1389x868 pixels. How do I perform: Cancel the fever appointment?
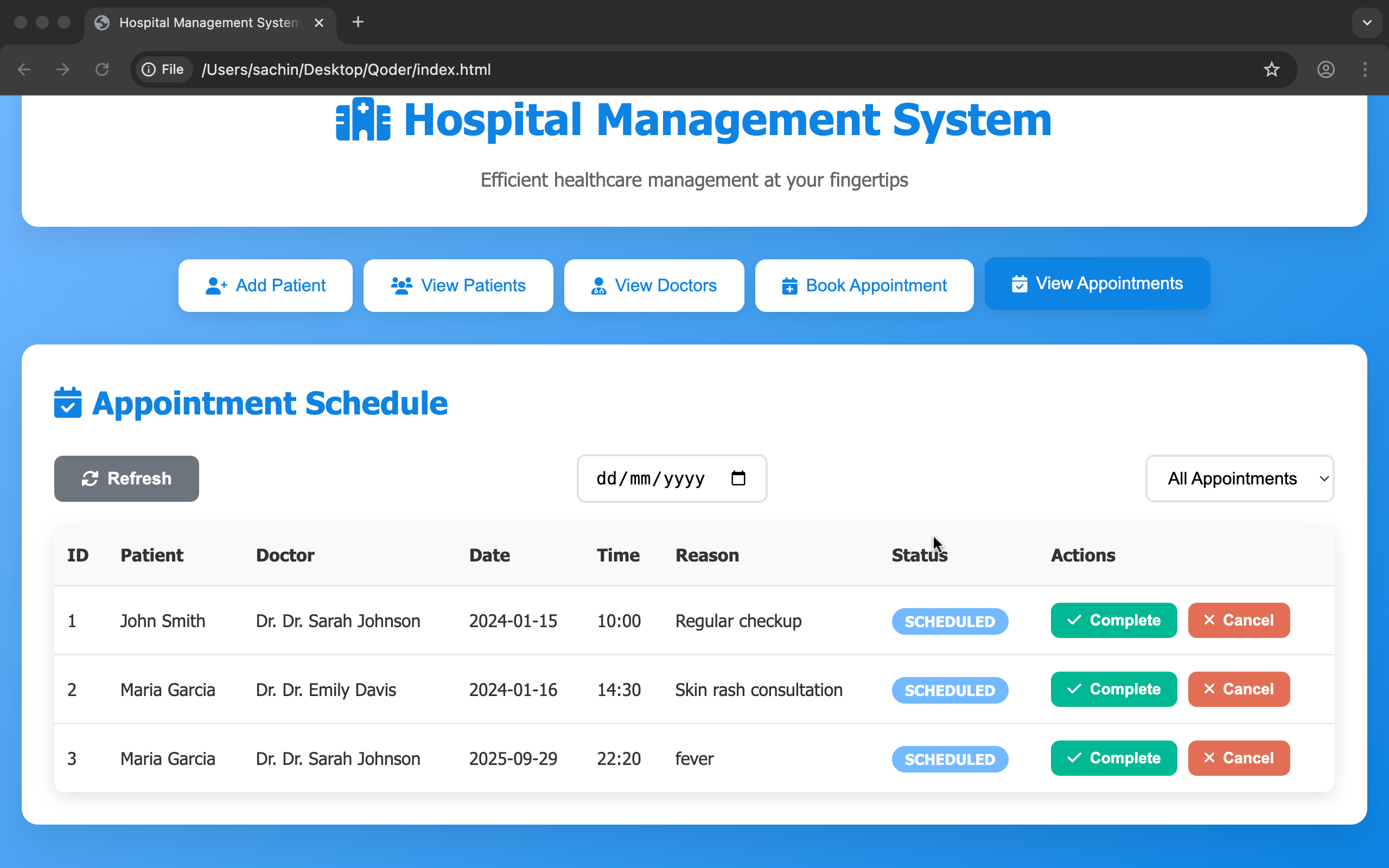point(1238,758)
